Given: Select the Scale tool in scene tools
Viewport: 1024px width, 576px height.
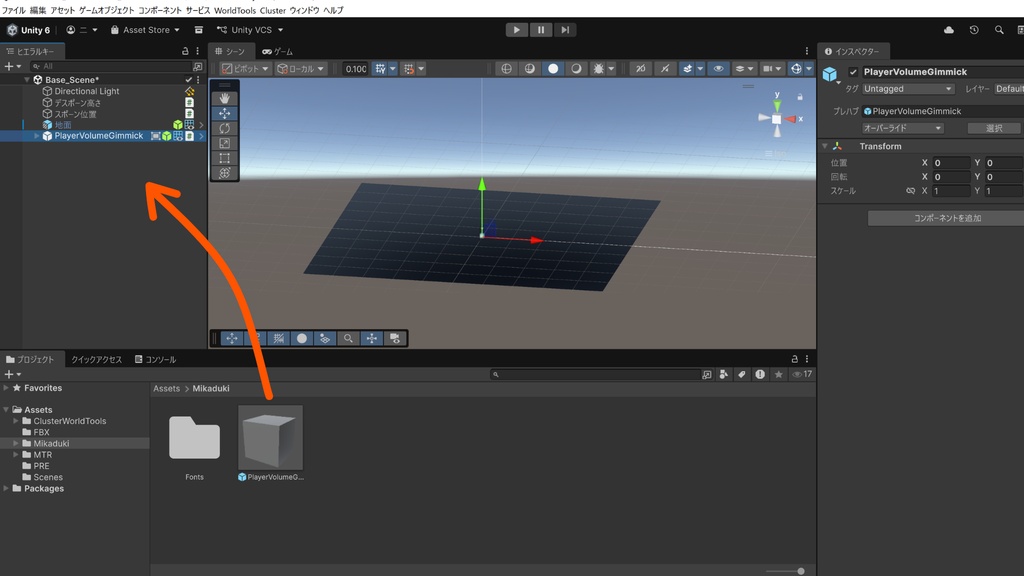Looking at the screenshot, I should (x=225, y=144).
